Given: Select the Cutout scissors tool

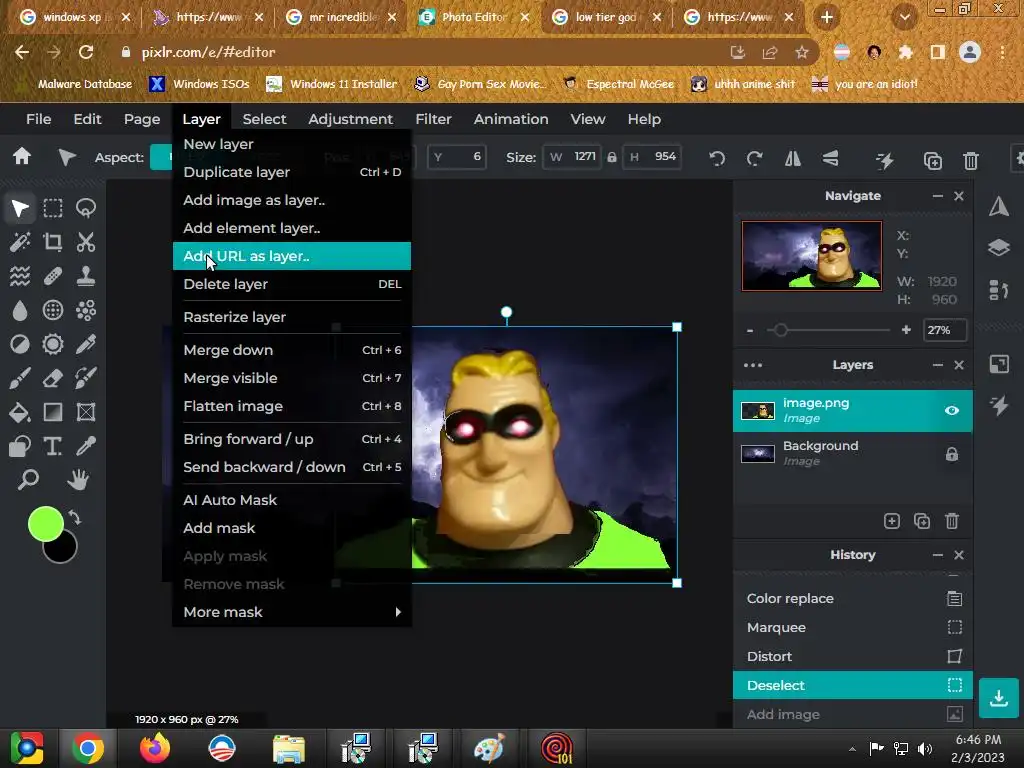Looking at the screenshot, I should [x=86, y=242].
